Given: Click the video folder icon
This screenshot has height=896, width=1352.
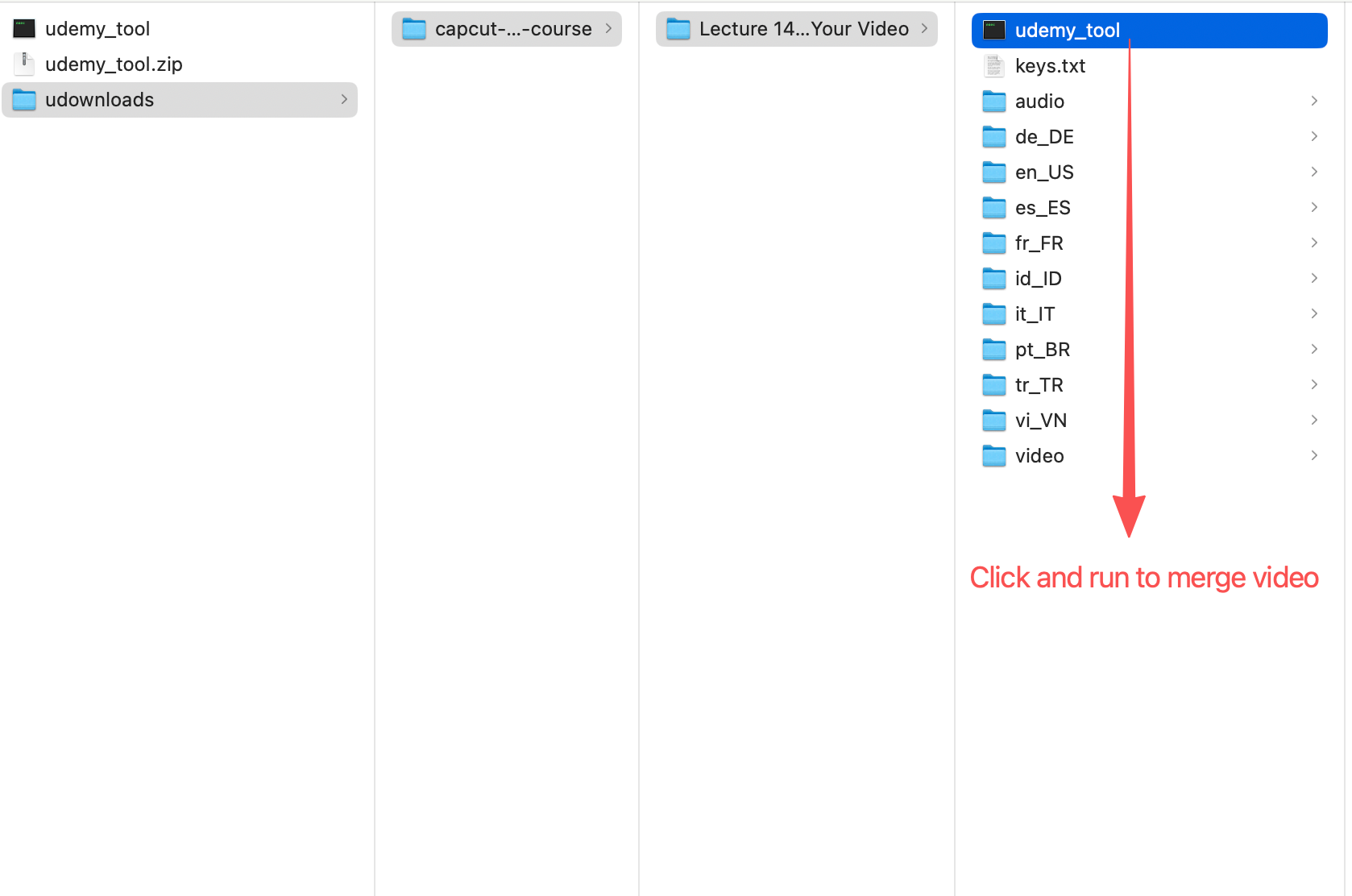Looking at the screenshot, I should coord(994,456).
